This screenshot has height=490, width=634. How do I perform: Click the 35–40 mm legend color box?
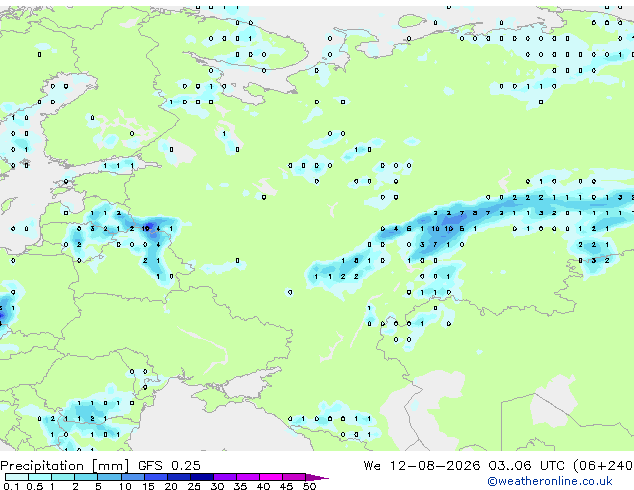247,477
